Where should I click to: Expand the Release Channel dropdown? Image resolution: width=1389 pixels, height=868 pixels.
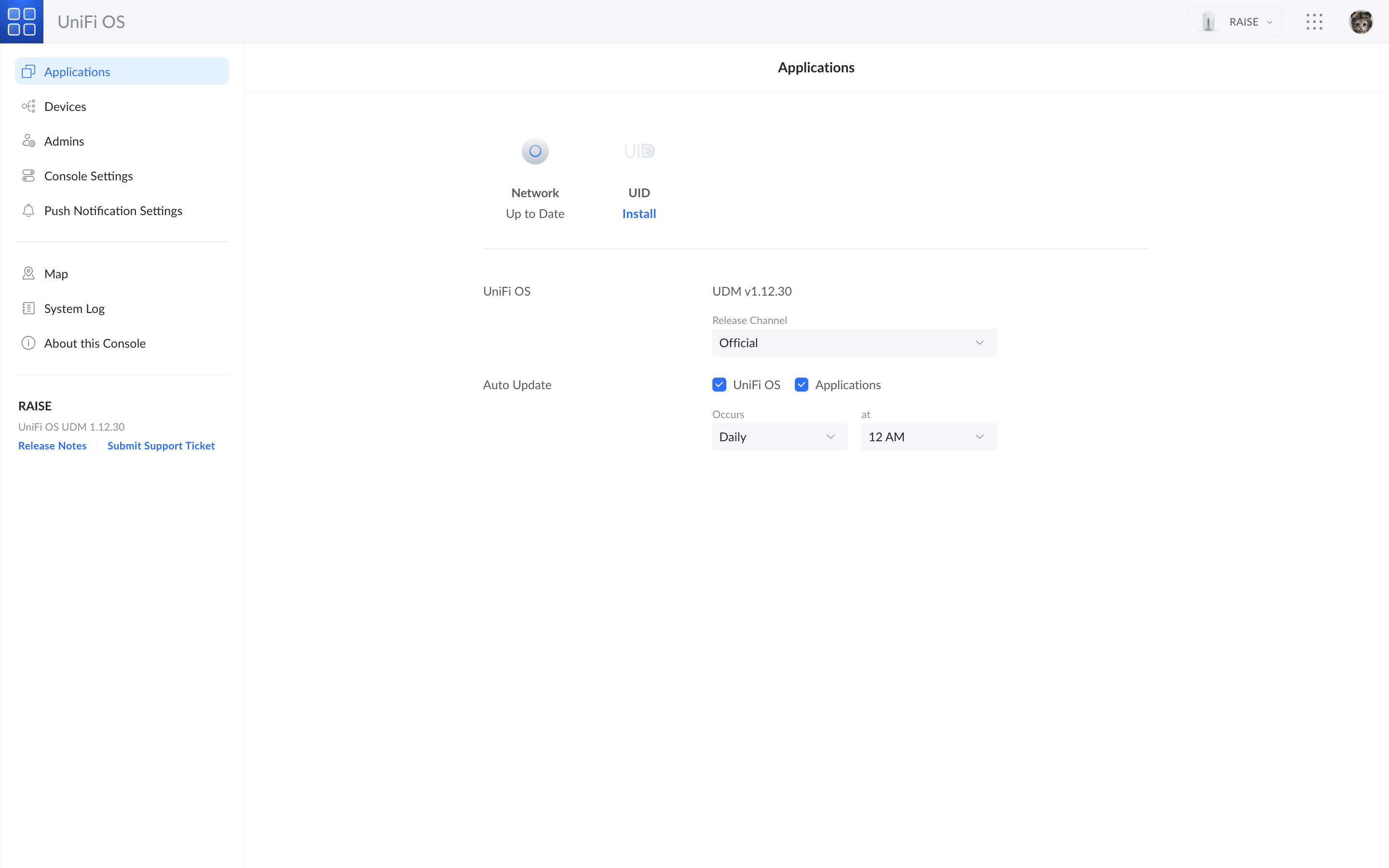[854, 343]
